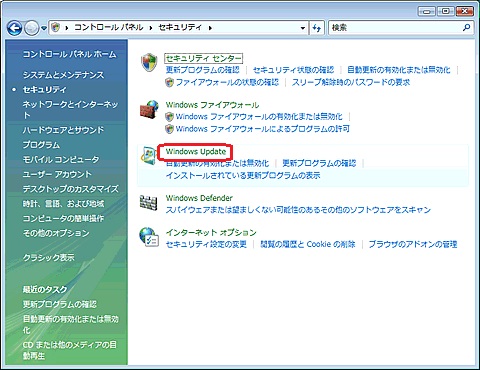Screen dimensions: 480x370
Task: Select コントロール パネル ホーム in sidebar
Action: [x=69, y=54]
